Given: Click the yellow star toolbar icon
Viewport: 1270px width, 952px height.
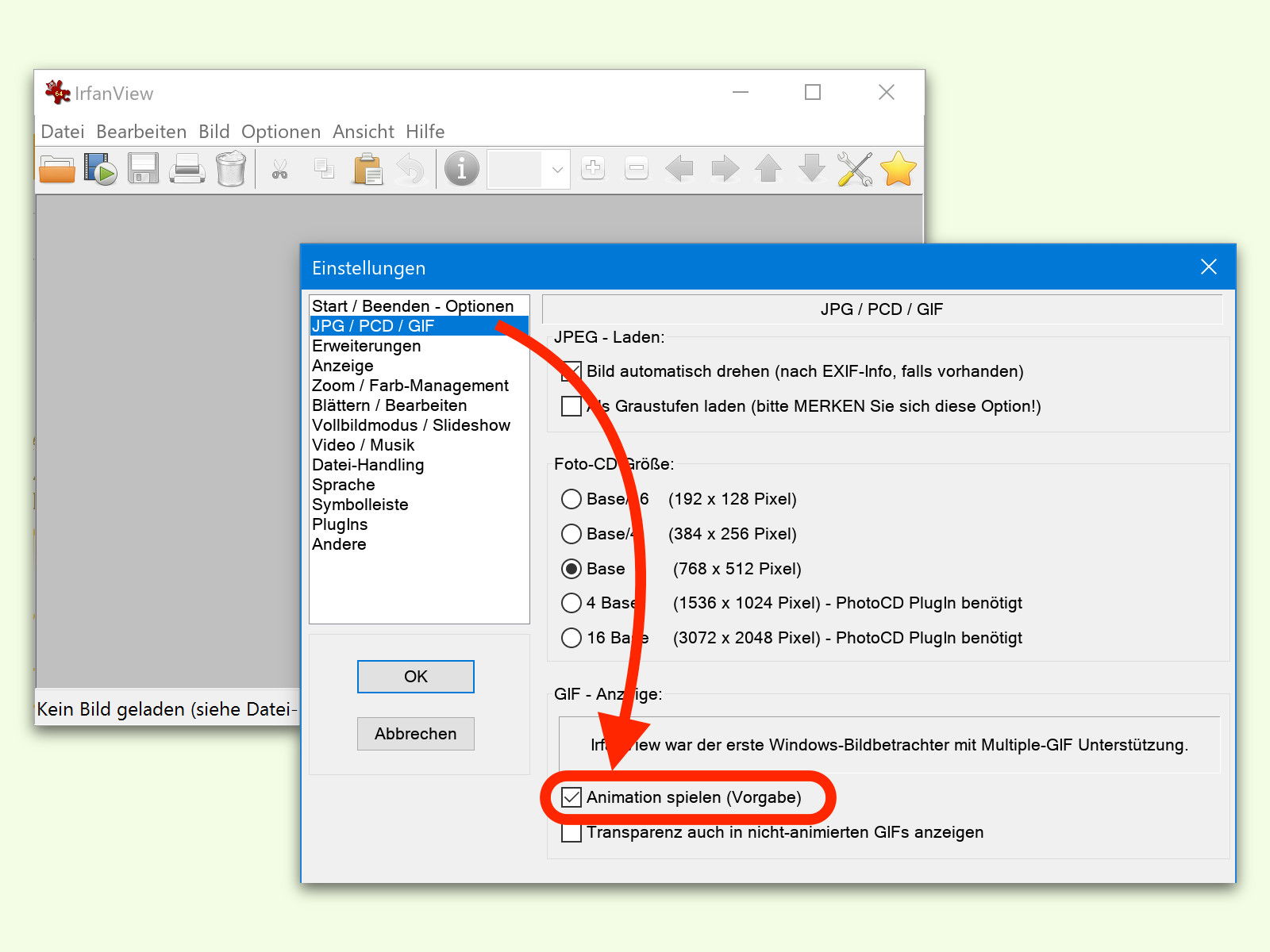Looking at the screenshot, I should pos(899,169).
